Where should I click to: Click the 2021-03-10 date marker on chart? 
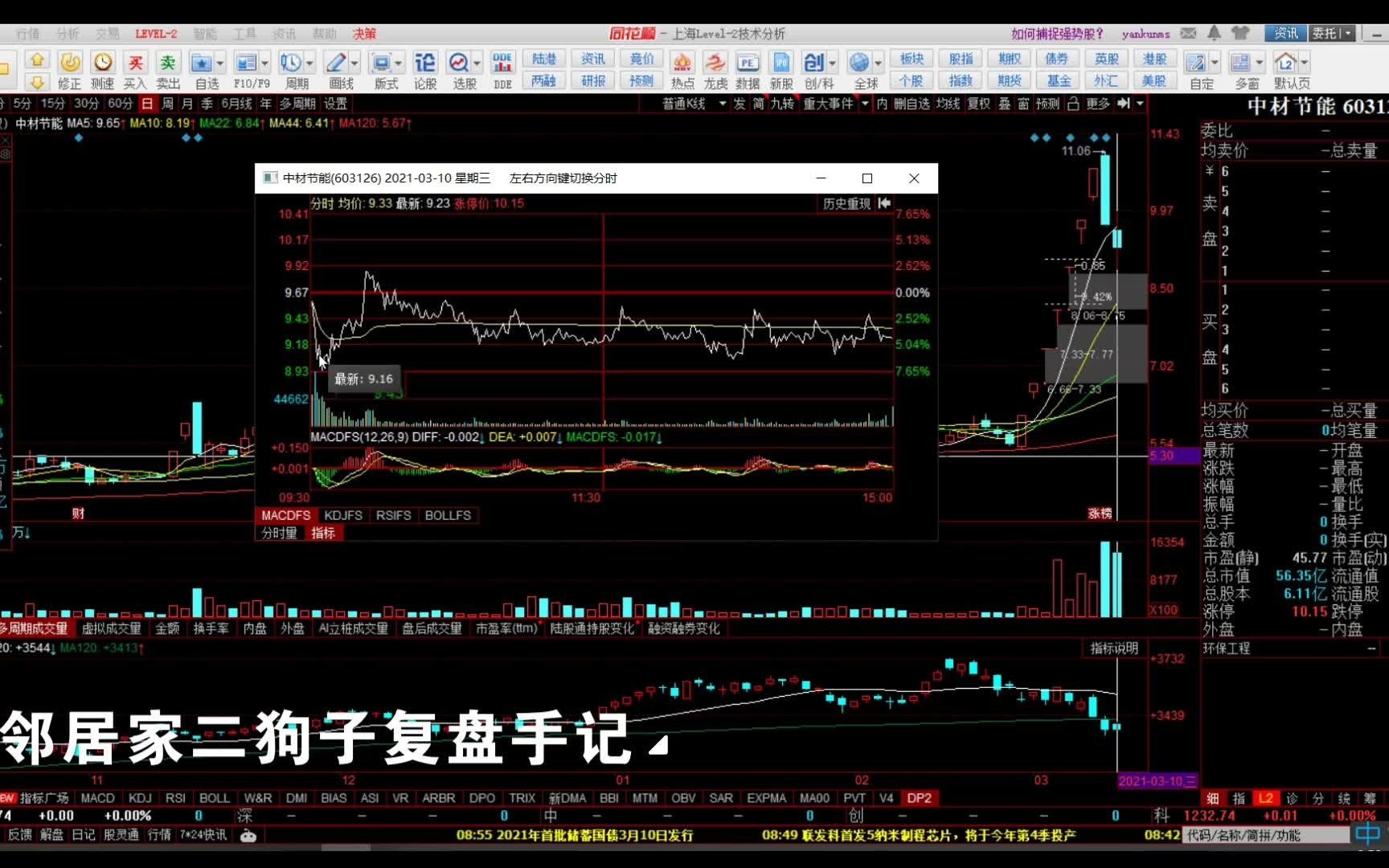click(1157, 780)
